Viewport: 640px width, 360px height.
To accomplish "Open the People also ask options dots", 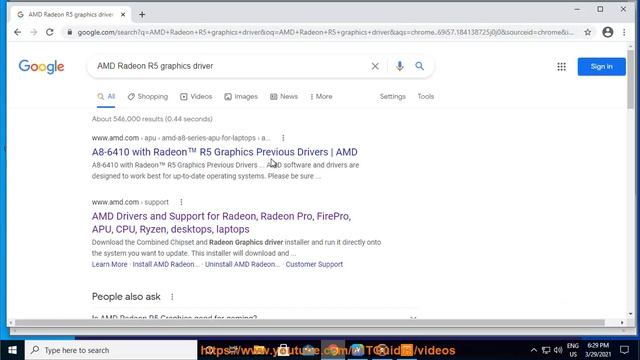I will [172, 297].
